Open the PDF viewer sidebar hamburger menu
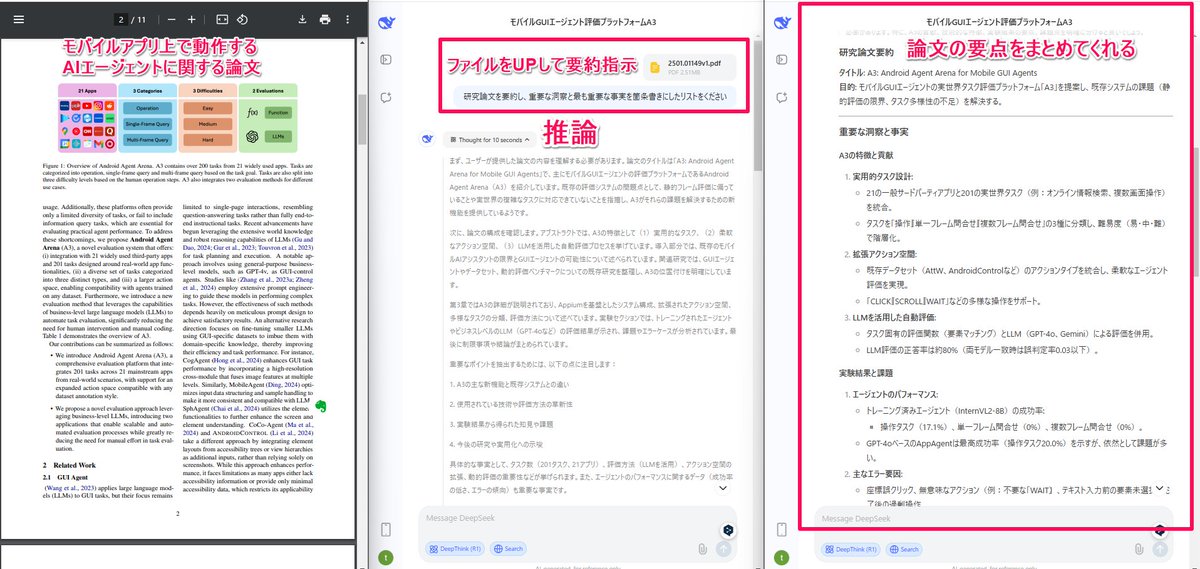 click(19, 19)
